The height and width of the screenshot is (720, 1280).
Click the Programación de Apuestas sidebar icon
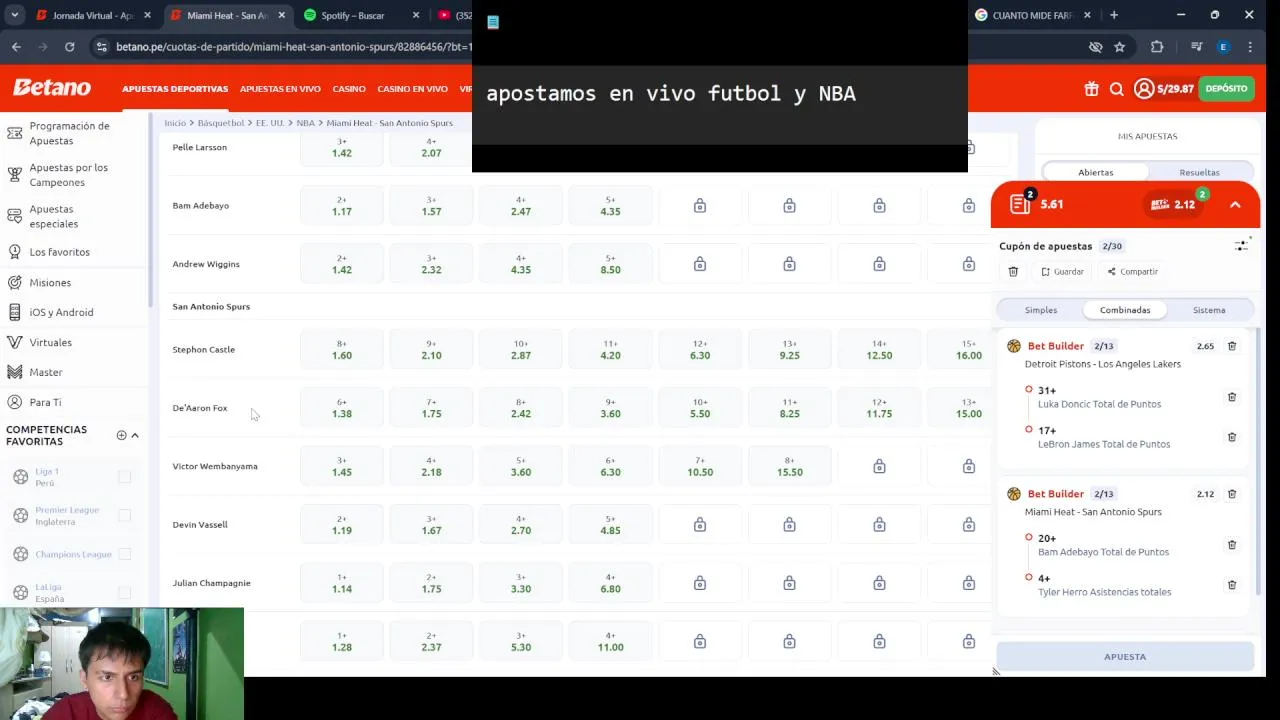14,133
